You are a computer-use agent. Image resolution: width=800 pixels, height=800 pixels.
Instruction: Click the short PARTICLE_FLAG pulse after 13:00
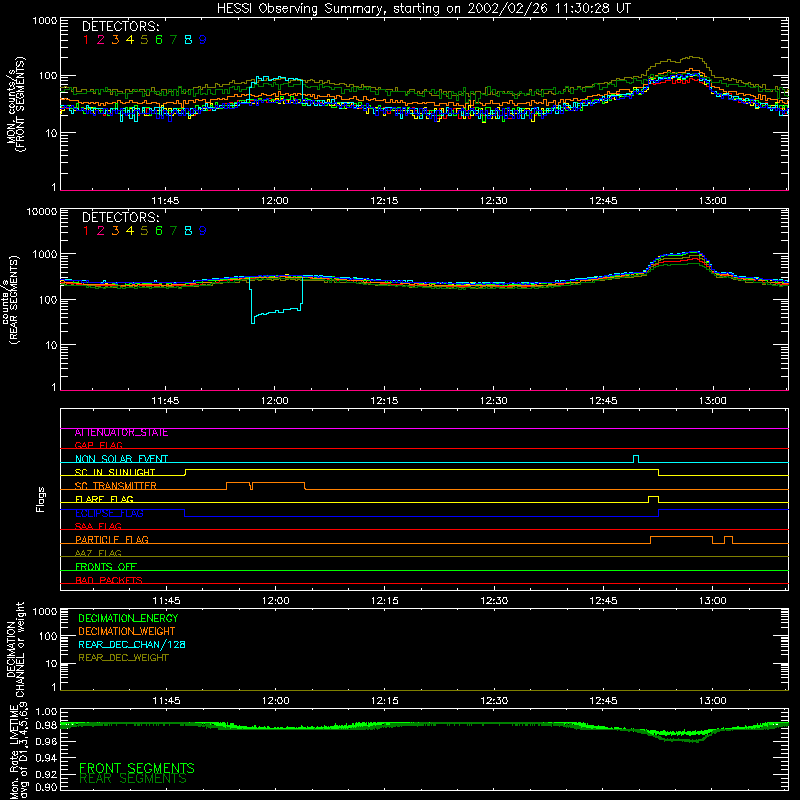point(729,539)
